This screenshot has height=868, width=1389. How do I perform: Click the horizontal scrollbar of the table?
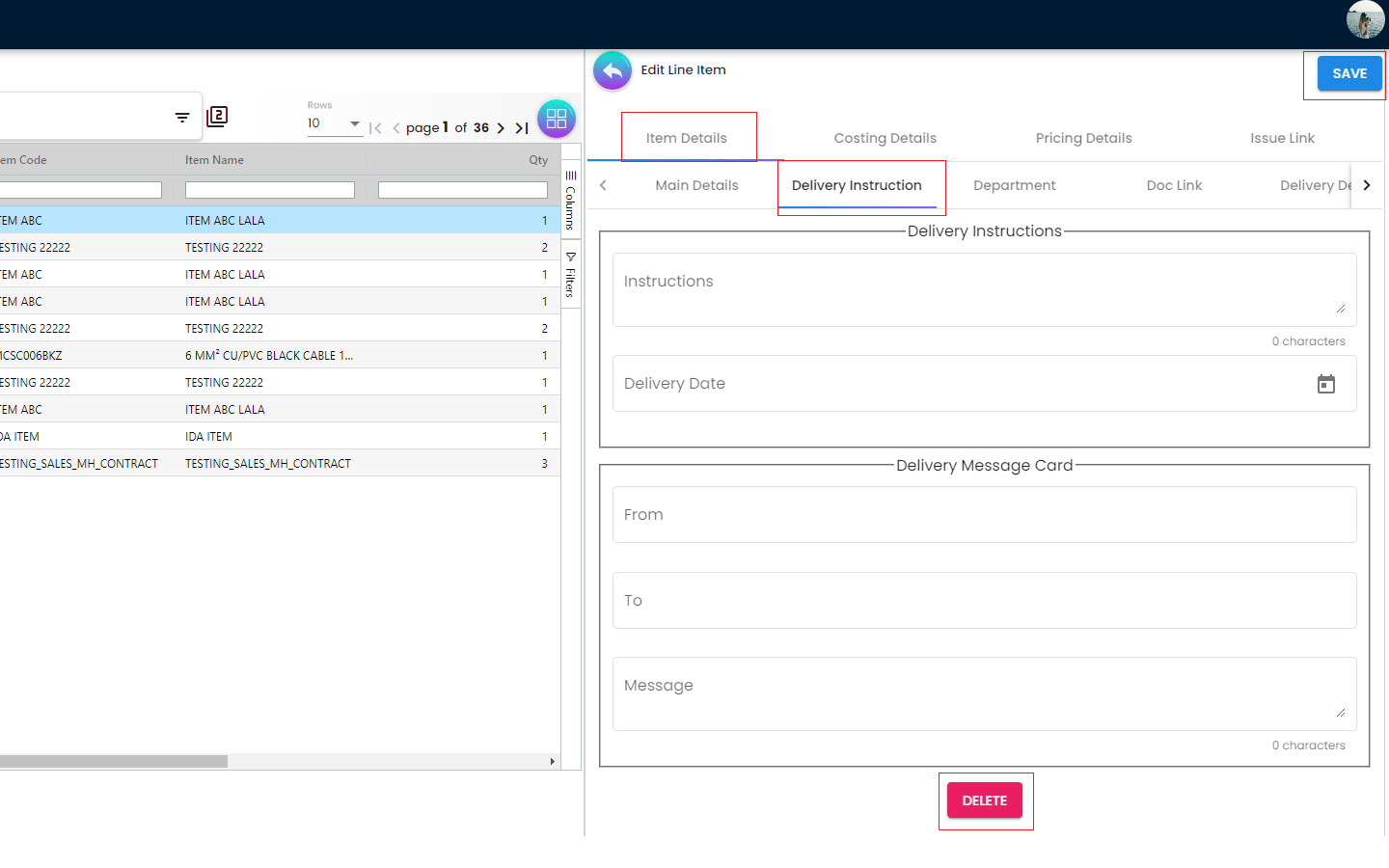tap(114, 761)
